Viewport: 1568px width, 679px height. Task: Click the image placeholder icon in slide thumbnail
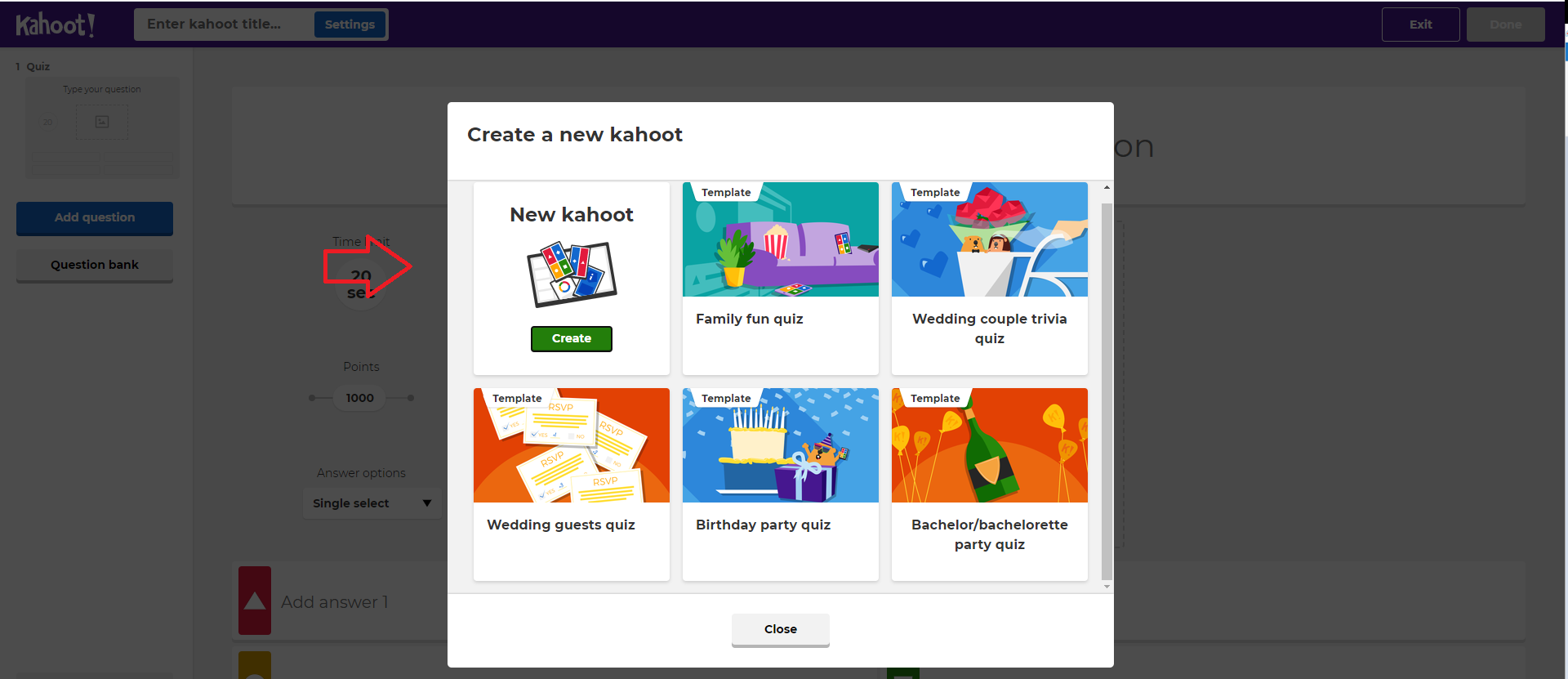(x=102, y=122)
